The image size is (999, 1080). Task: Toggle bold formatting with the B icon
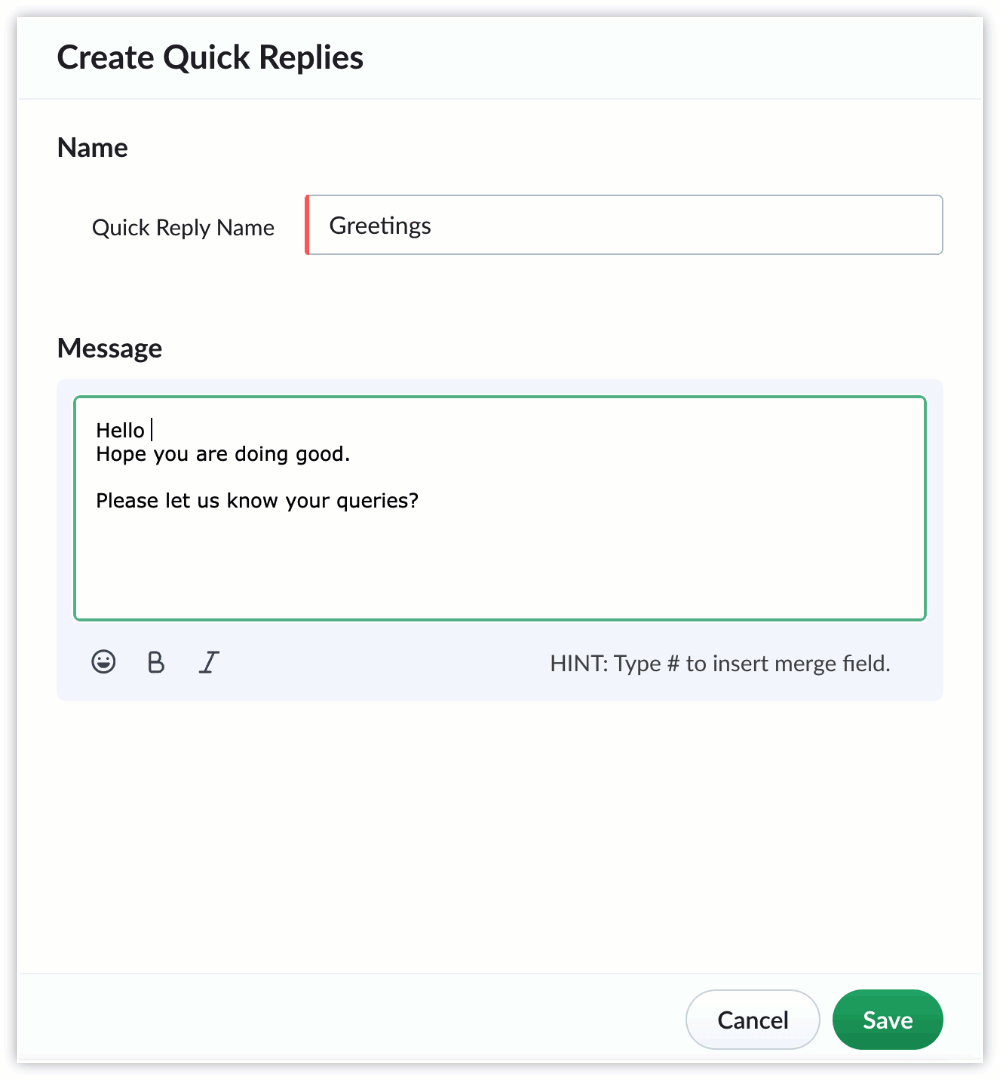[x=156, y=663]
